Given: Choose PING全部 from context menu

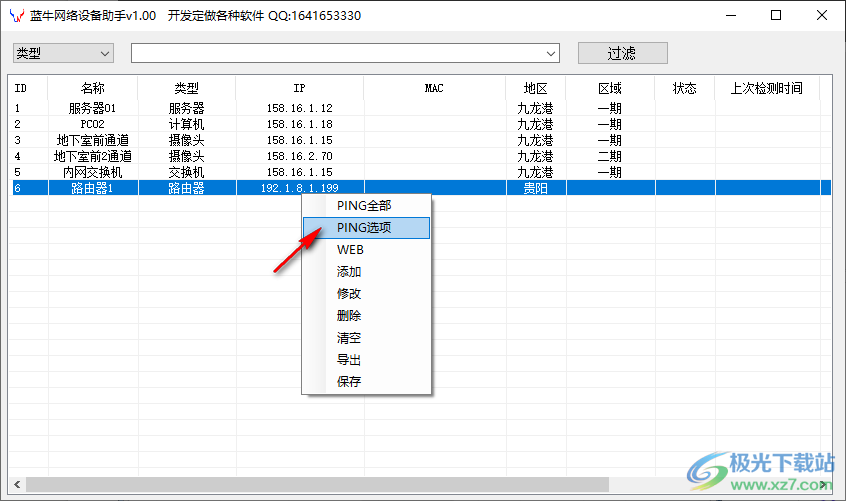Looking at the screenshot, I should (364, 205).
